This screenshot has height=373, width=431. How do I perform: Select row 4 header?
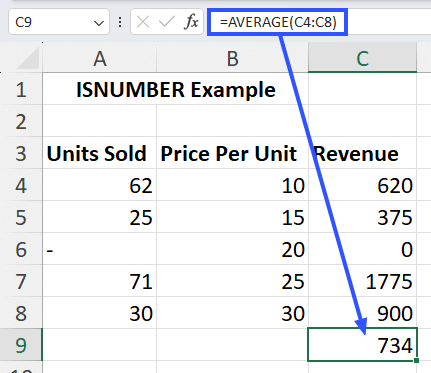(21, 185)
